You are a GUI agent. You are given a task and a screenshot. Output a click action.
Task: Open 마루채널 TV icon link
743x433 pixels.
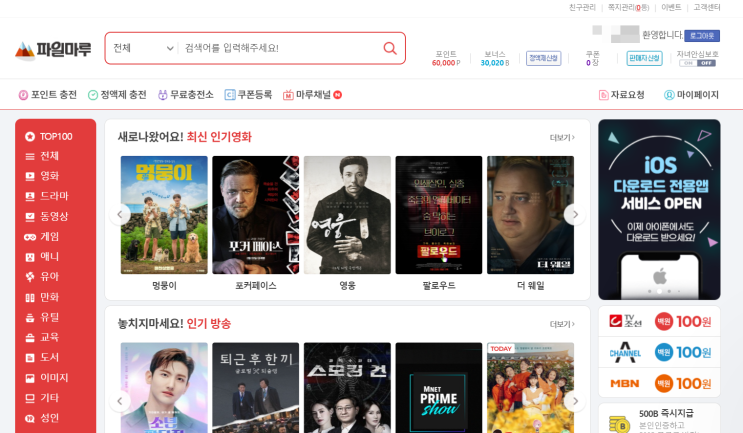tap(312, 95)
